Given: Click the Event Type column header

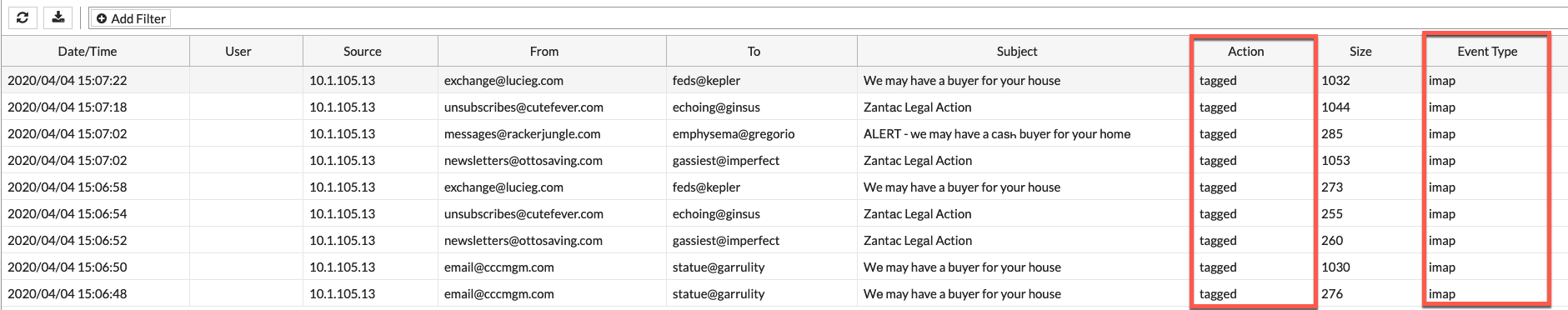Looking at the screenshot, I should point(1487,52).
